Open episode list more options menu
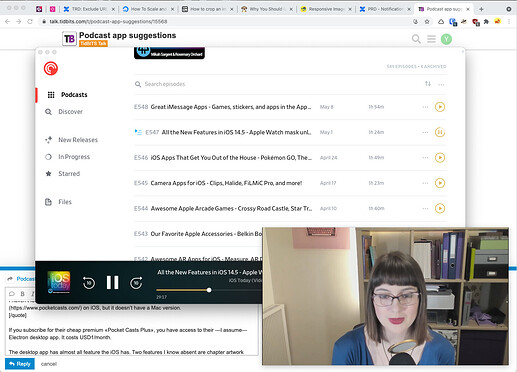517x372 pixels. [441, 84]
